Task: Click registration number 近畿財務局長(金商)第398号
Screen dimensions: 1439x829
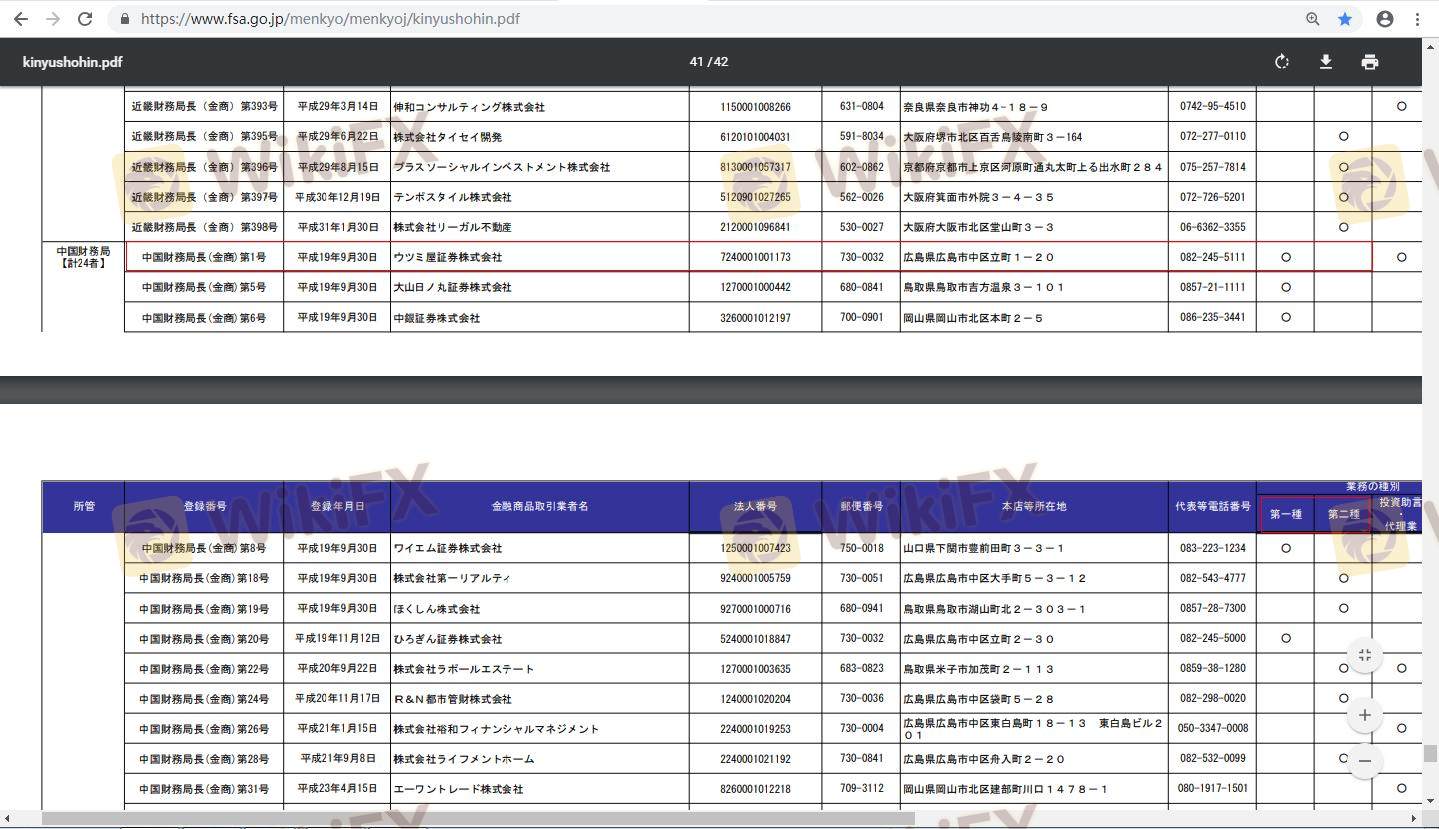Action: [x=204, y=227]
